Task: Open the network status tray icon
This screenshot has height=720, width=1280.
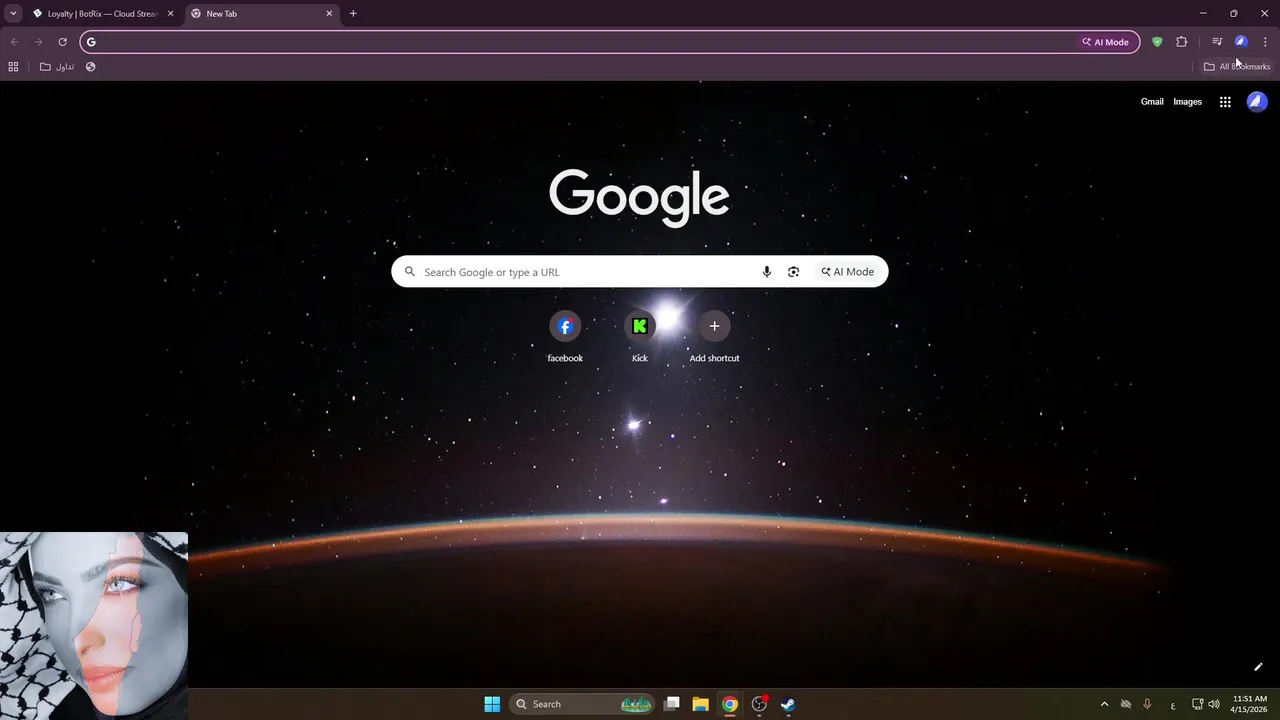Action: coord(1198,704)
